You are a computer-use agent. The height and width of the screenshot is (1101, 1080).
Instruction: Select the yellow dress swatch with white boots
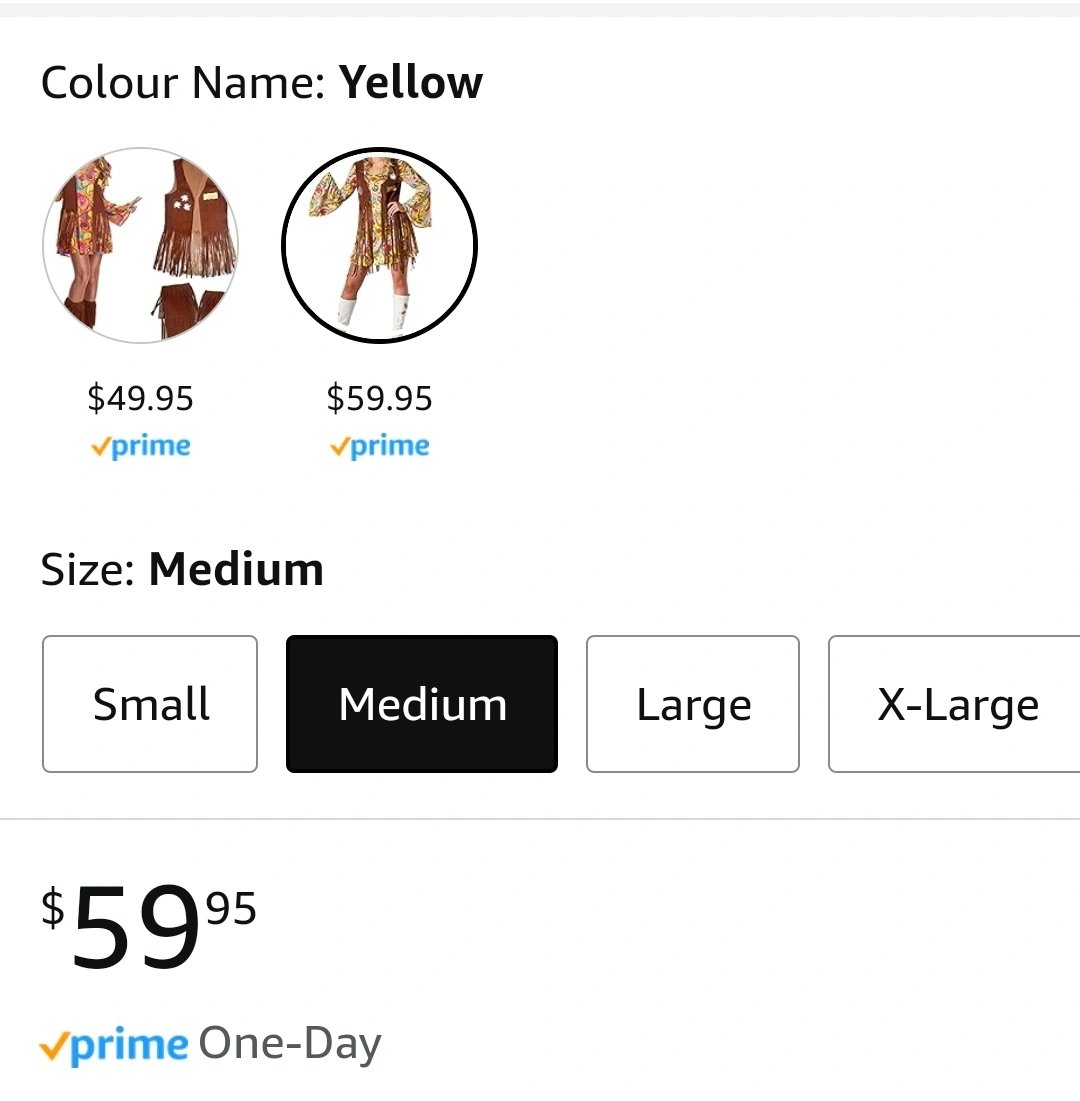click(x=379, y=245)
